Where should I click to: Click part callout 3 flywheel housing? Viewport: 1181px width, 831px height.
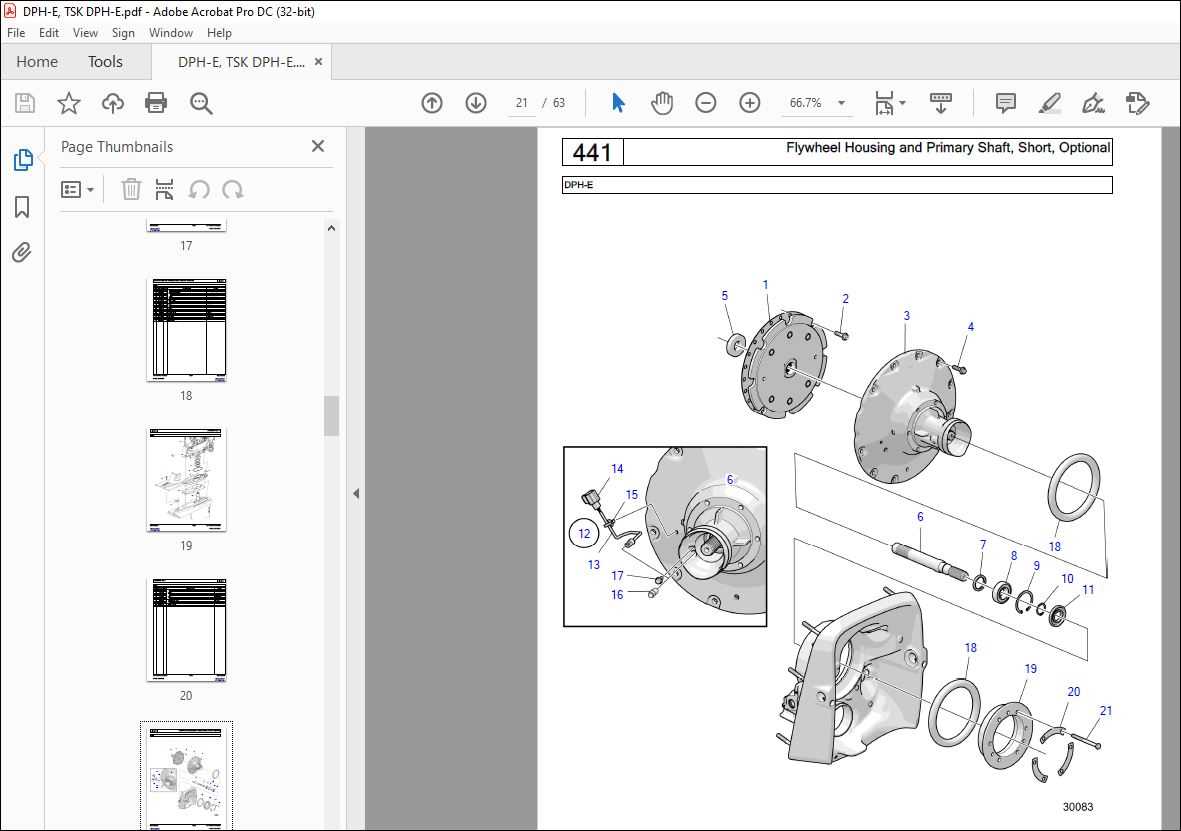[x=906, y=316]
